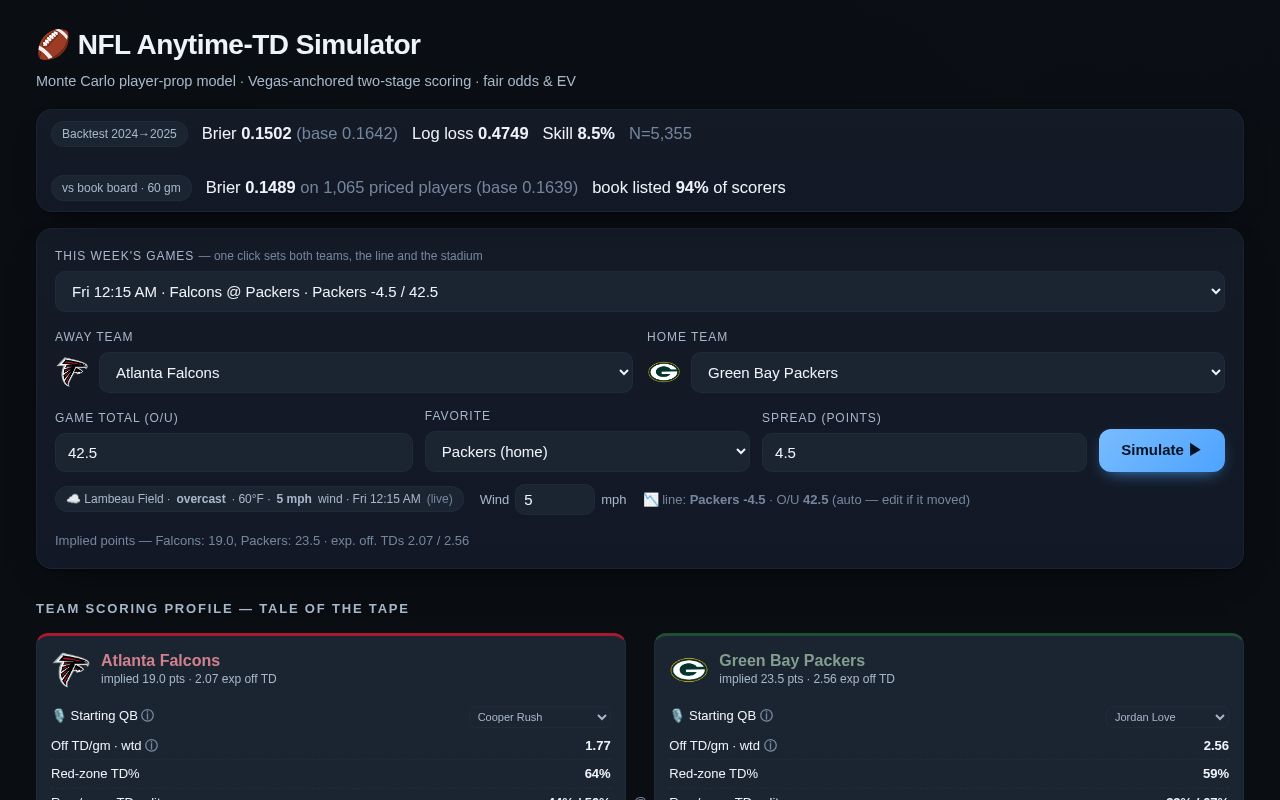Click the Simulate button
1280x800 pixels.
pyautogui.click(x=1162, y=450)
